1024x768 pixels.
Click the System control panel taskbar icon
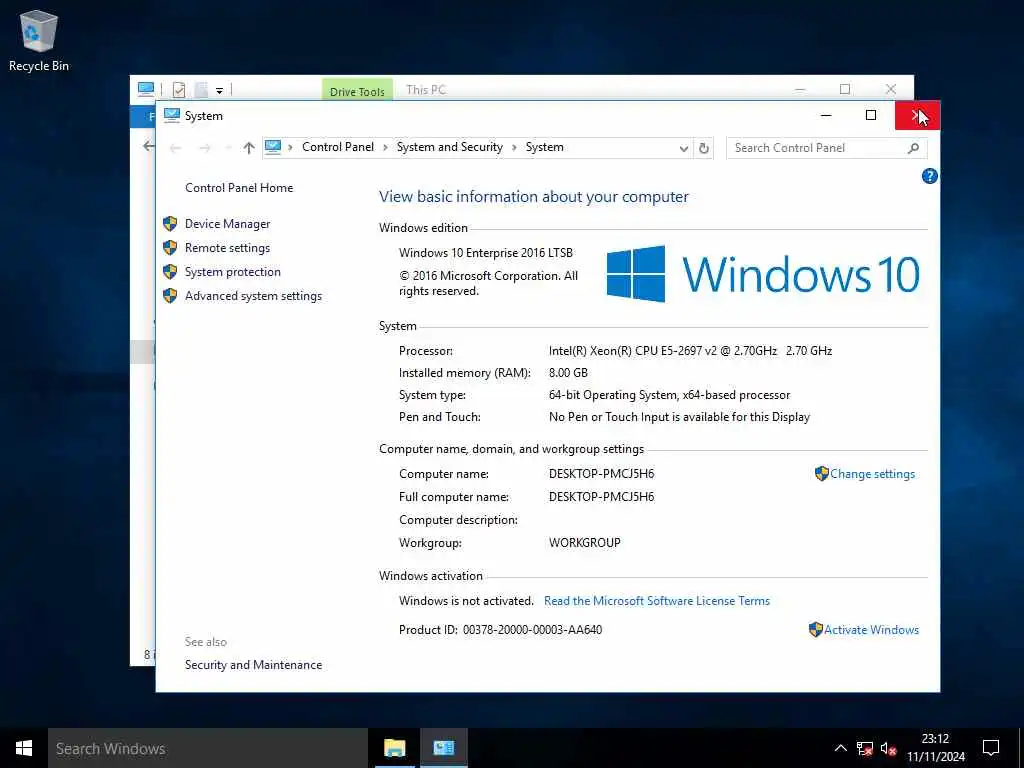tap(443, 748)
